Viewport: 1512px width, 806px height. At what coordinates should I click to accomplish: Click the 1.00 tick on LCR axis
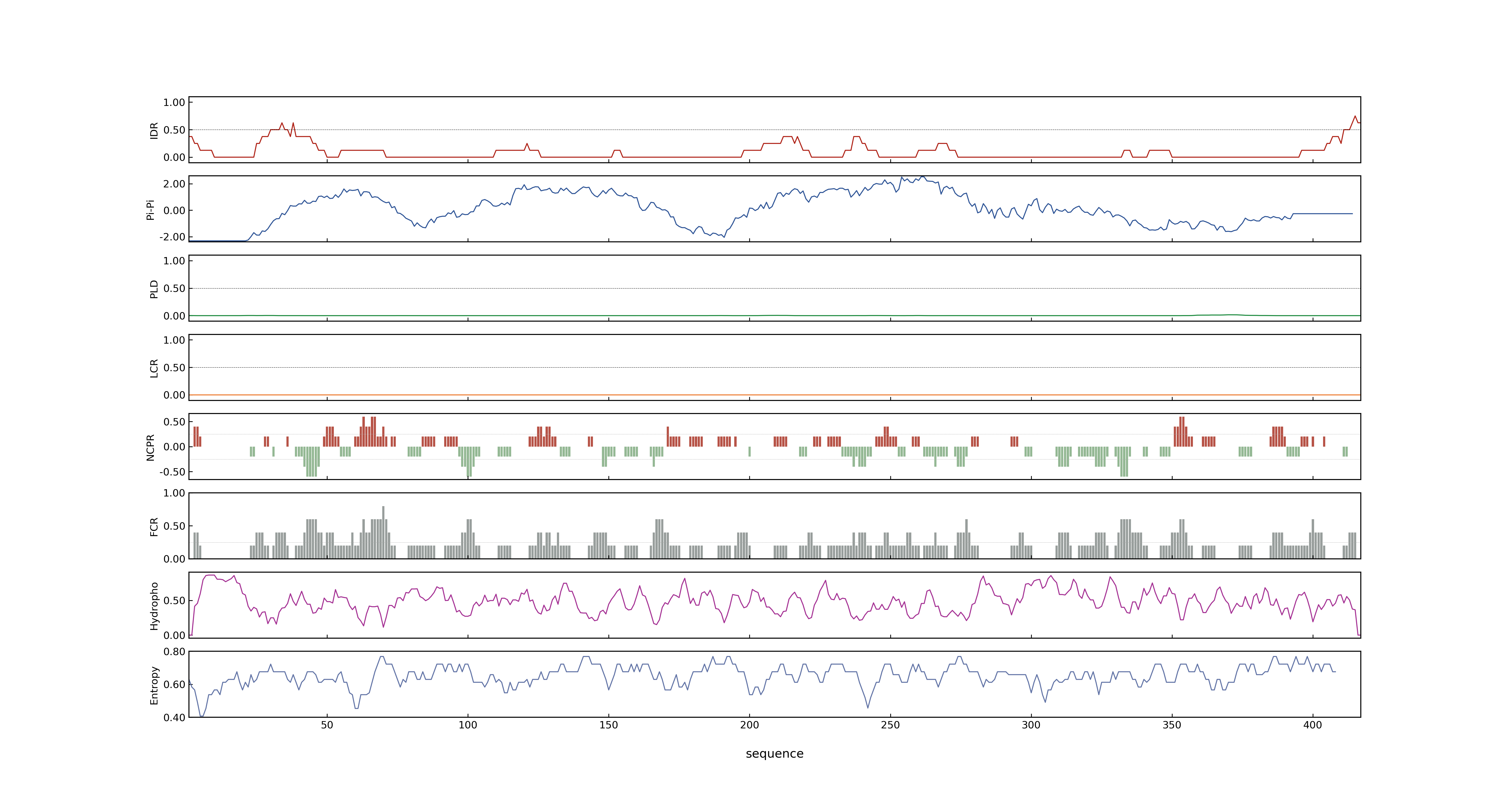(174, 340)
